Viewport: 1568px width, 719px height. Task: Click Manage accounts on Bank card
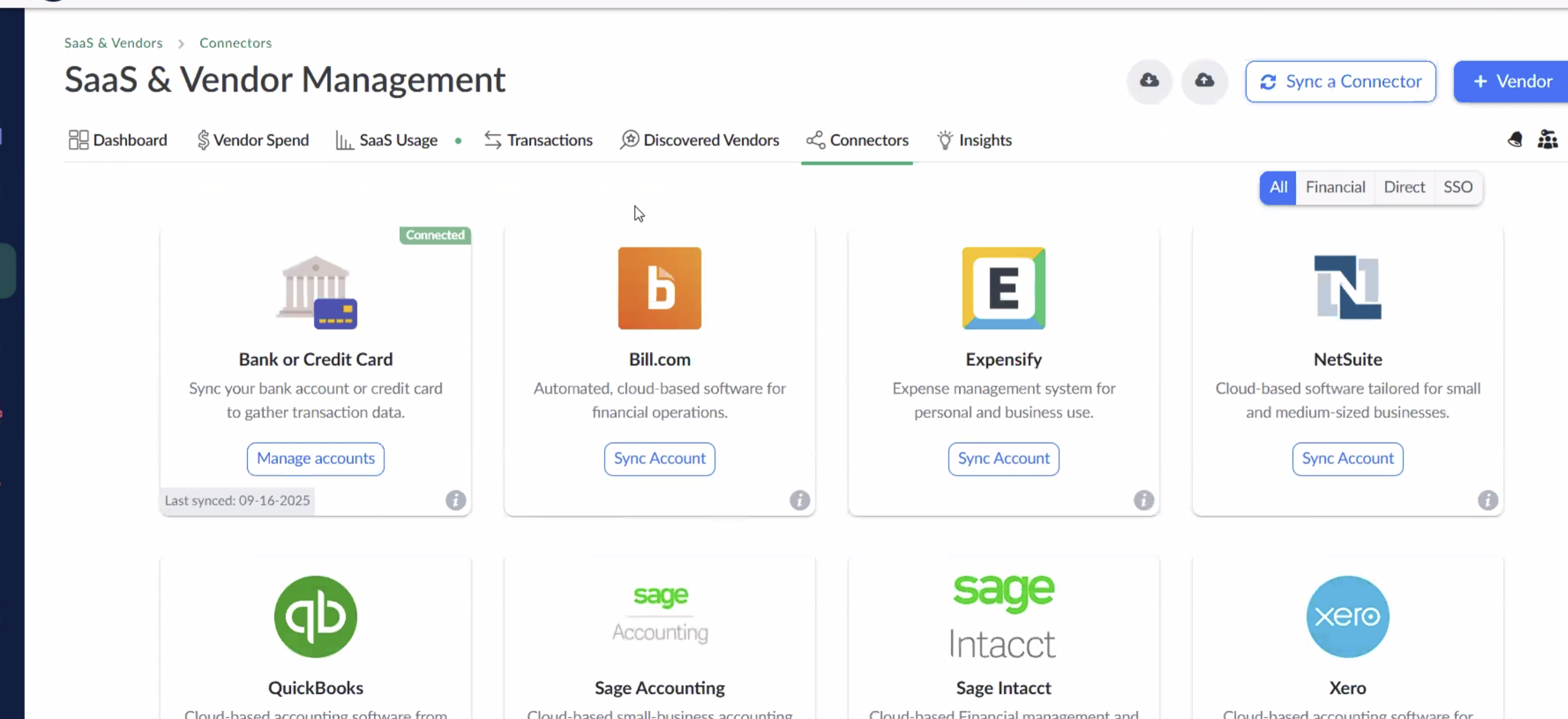pyautogui.click(x=316, y=459)
